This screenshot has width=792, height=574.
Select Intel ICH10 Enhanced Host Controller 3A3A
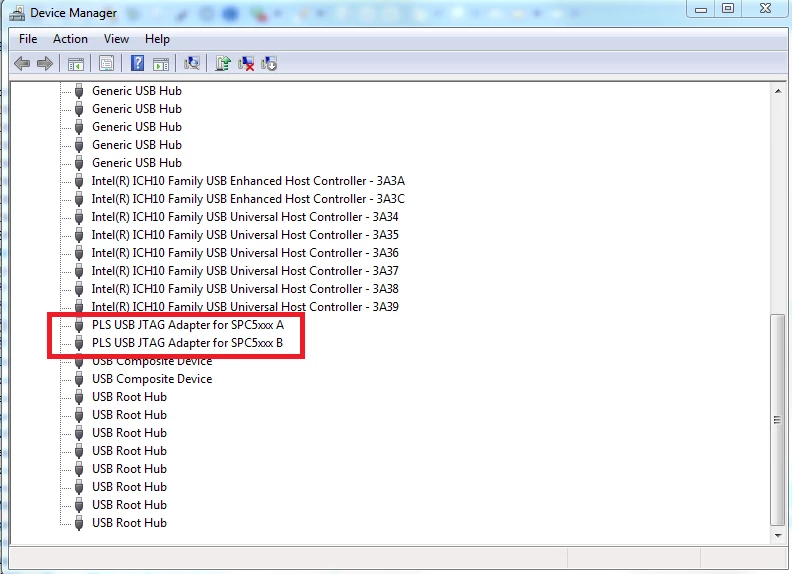coord(248,181)
